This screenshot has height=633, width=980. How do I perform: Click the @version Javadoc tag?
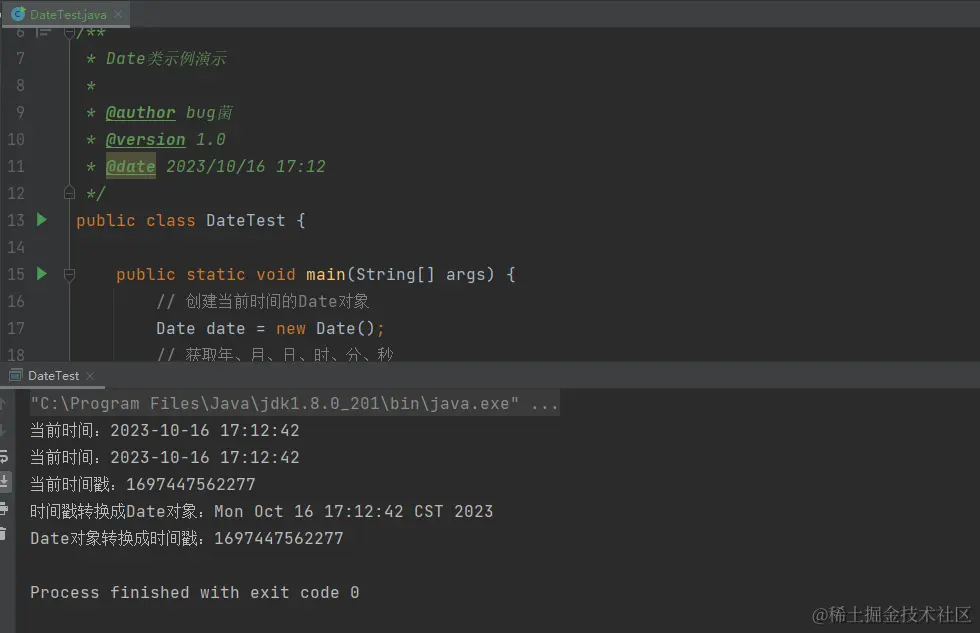click(146, 139)
